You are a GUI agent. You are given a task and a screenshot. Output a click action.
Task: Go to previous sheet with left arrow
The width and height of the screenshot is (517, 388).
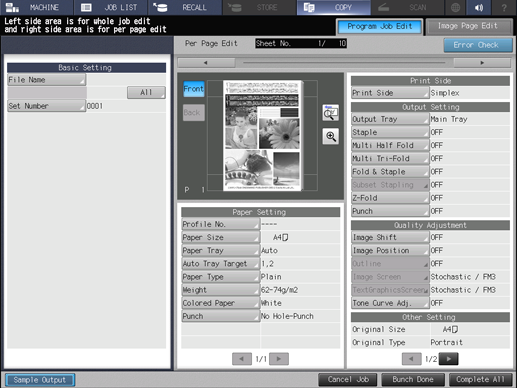206,63
